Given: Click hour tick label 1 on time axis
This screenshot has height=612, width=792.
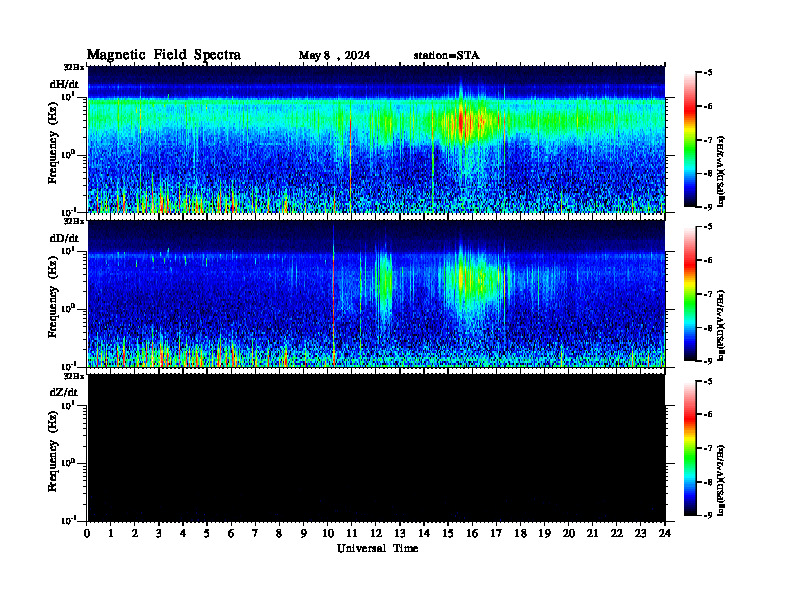Looking at the screenshot, I should click(x=111, y=534).
